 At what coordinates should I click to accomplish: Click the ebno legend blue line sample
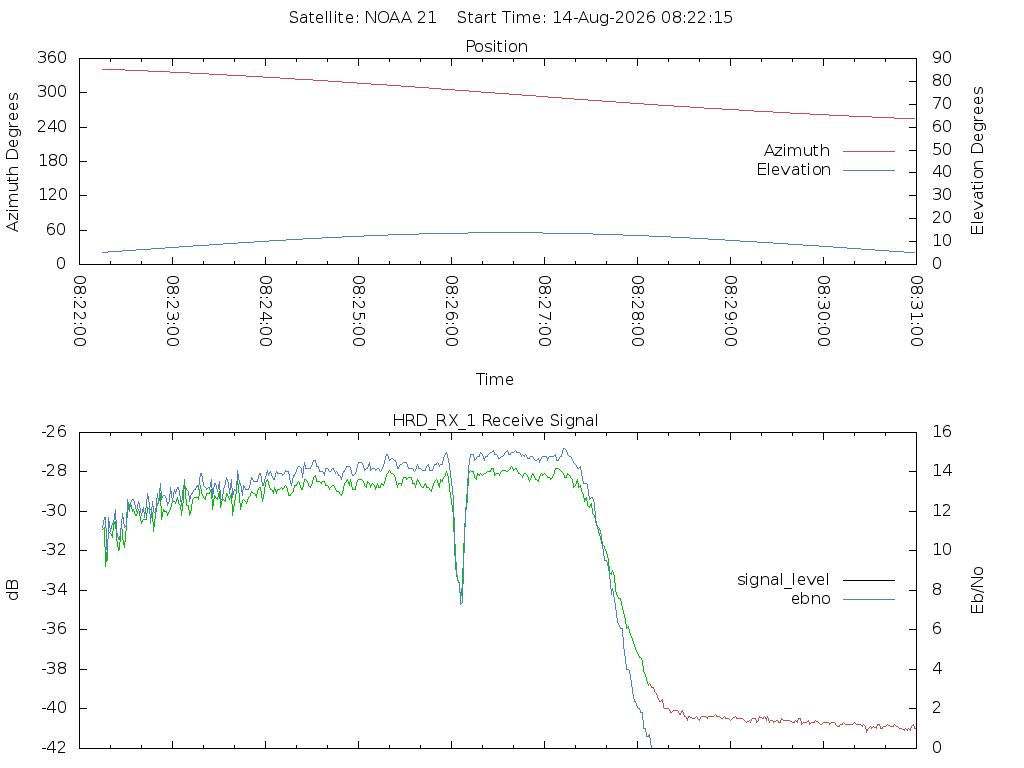(x=869, y=599)
